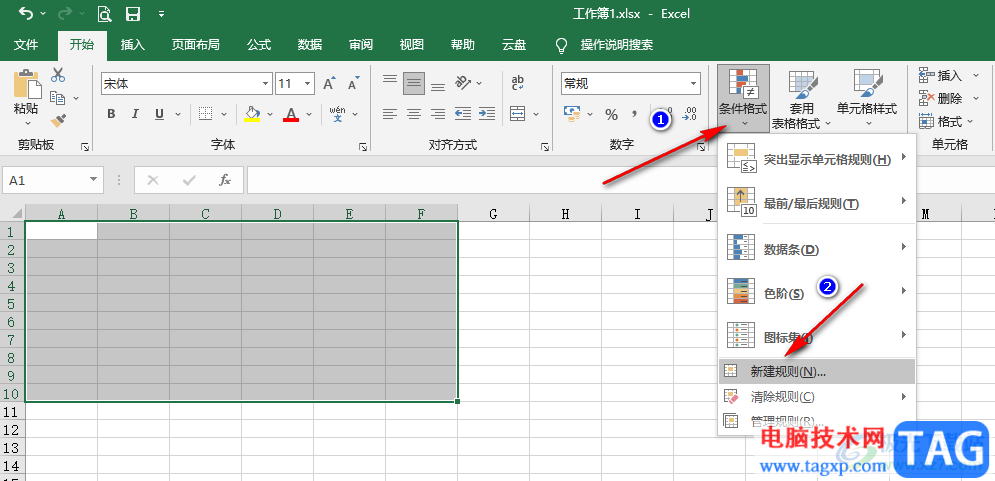The image size is (995, 481).
Task: Click Merge and Center icon
Action: tap(518, 114)
